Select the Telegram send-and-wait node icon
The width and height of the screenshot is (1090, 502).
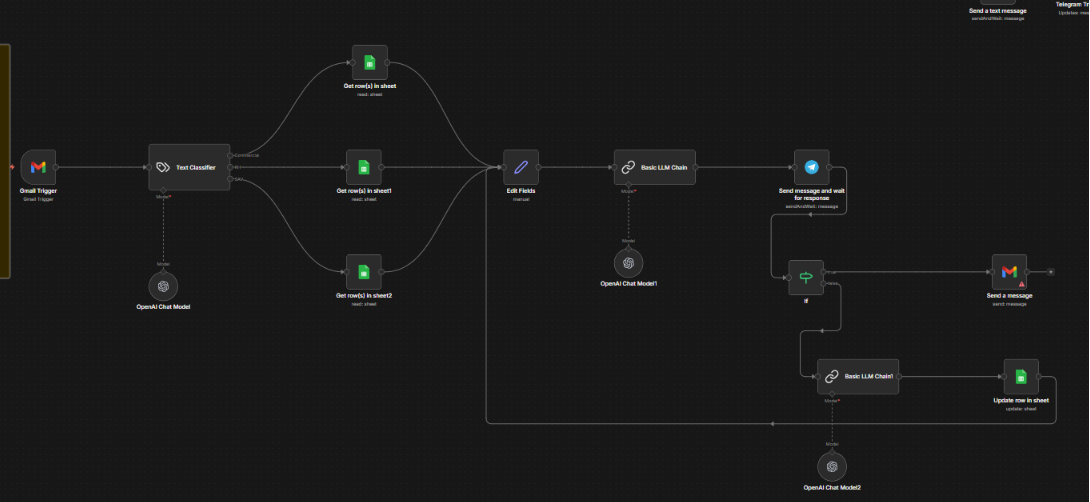812,167
